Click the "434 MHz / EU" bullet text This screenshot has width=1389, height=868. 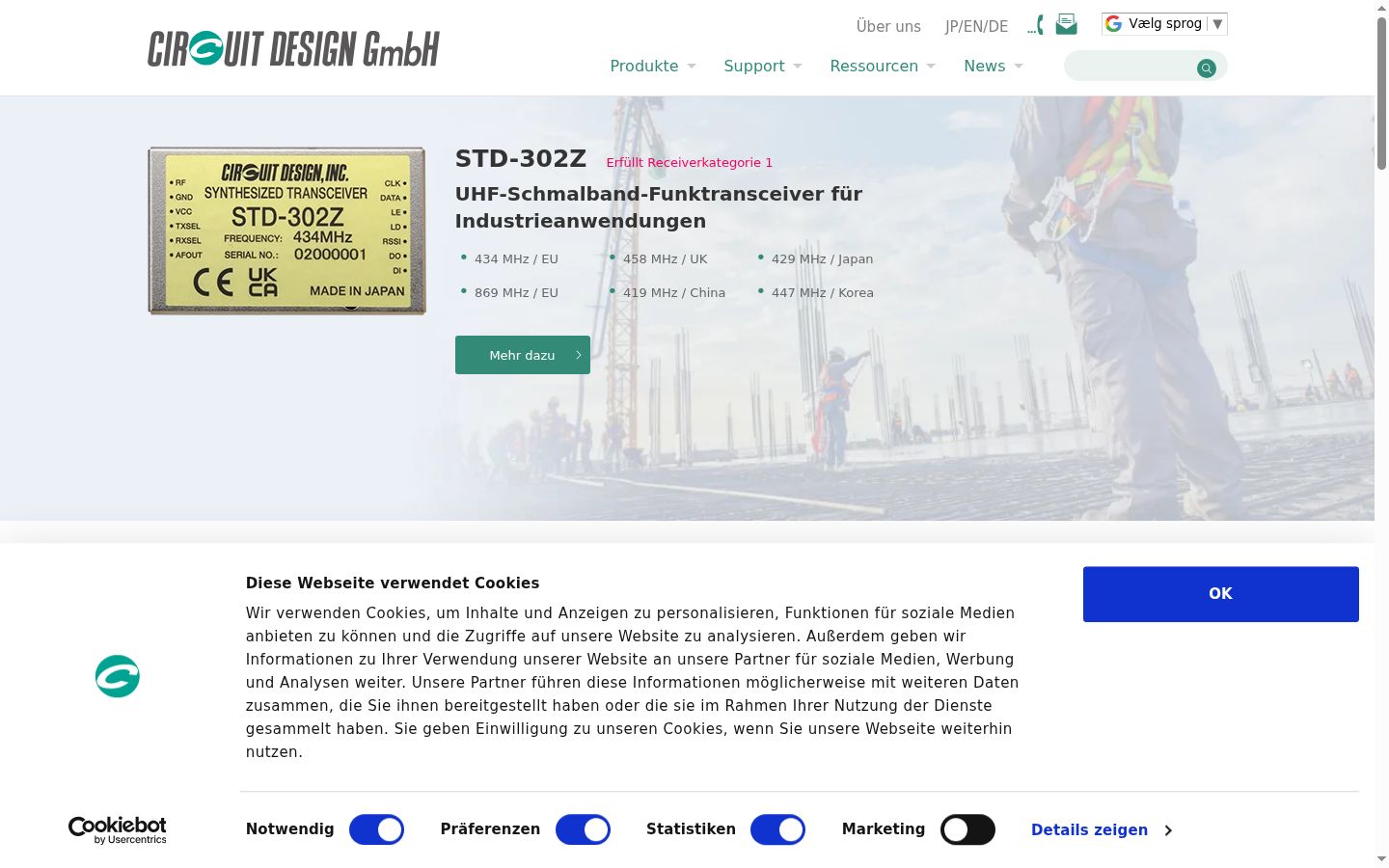tap(516, 258)
